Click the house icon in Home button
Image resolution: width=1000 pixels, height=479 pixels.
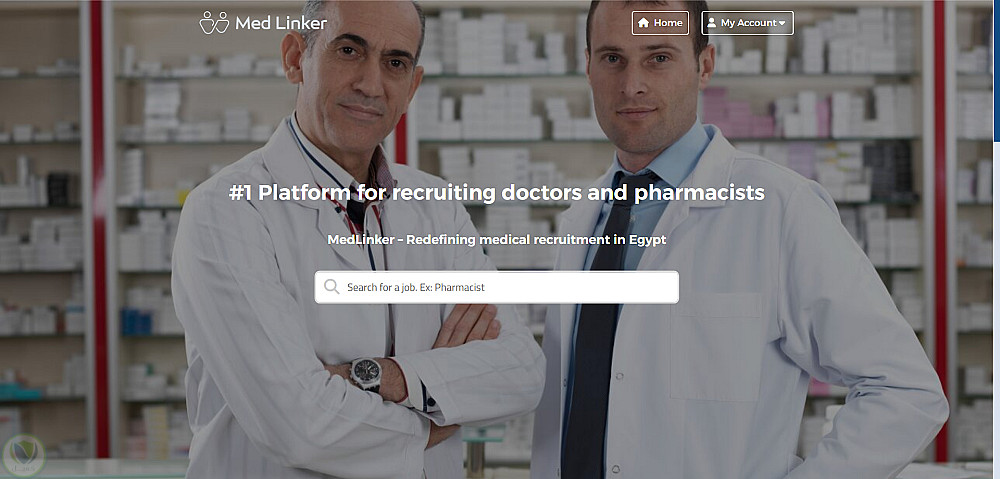pos(643,23)
